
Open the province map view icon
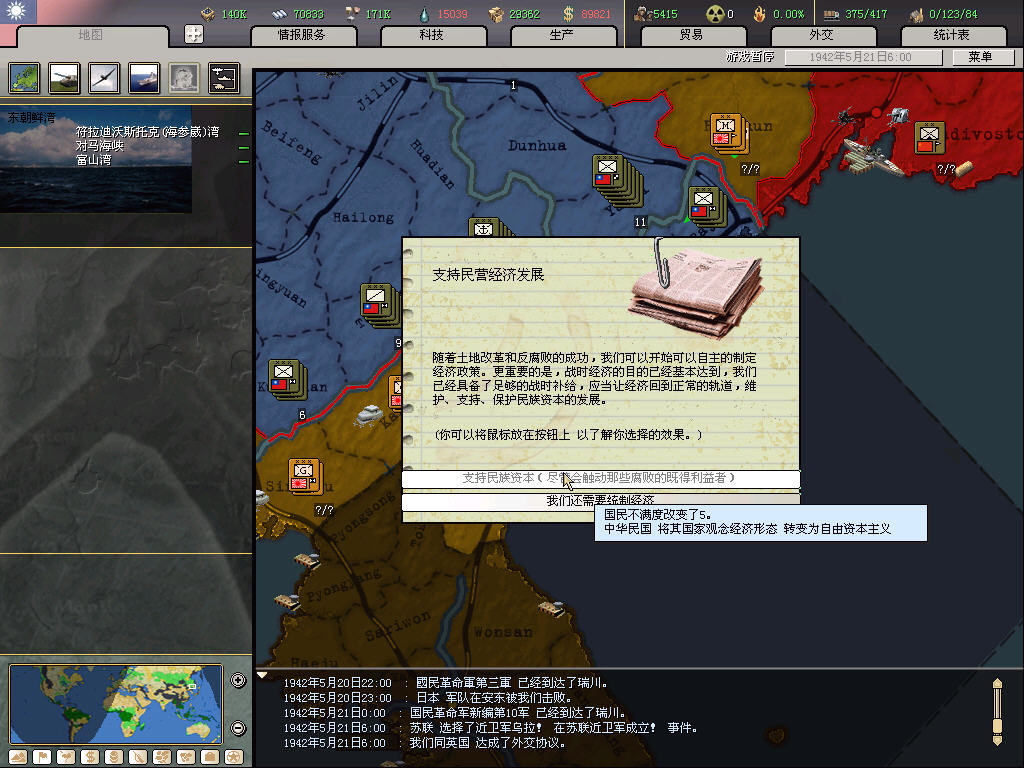pyautogui.click(x=24, y=78)
